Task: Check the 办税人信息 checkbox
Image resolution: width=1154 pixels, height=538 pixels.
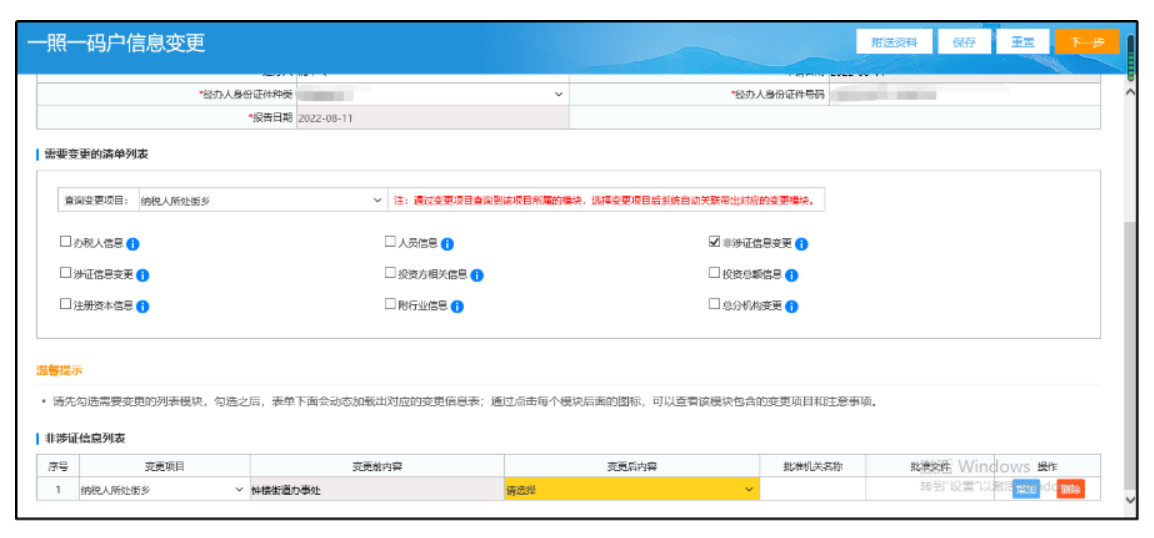Action: tap(66, 242)
